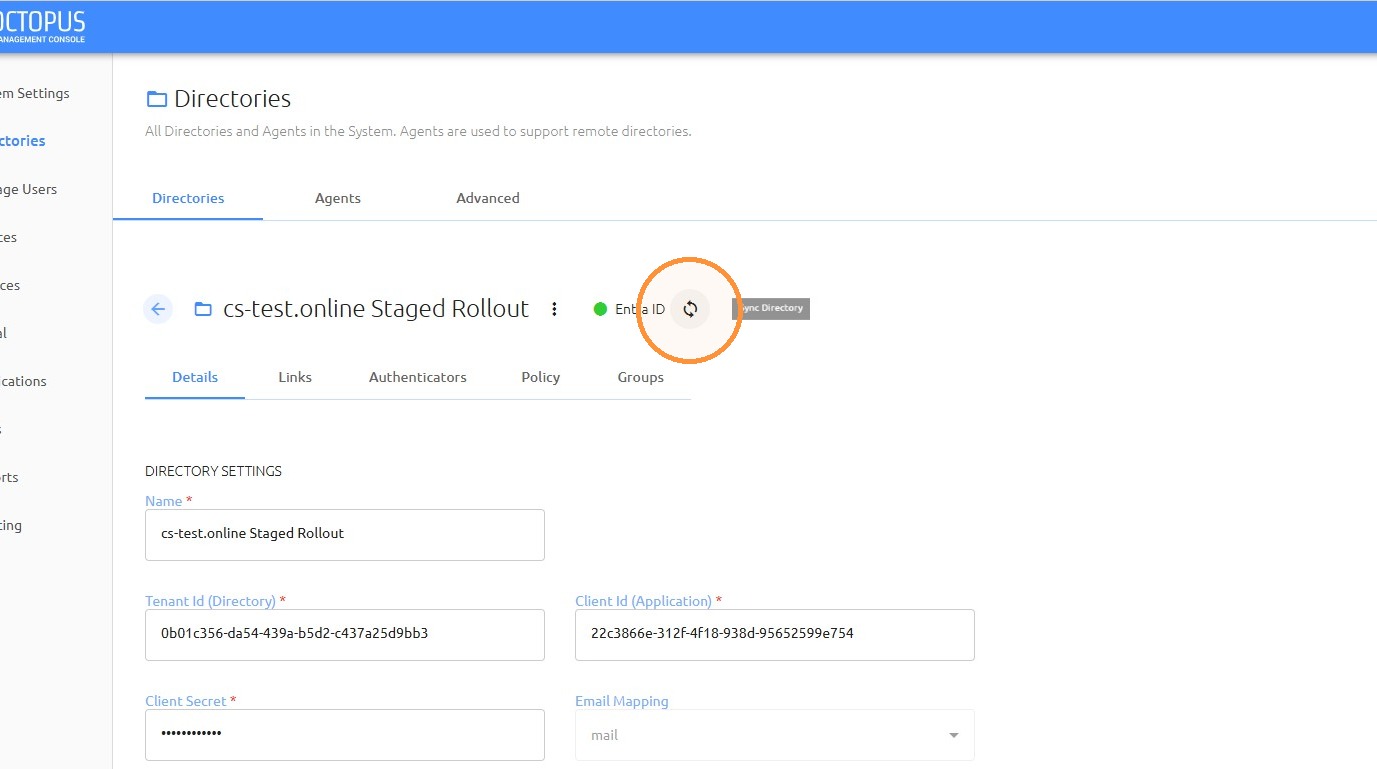Show the Groups sub-tab
The width and height of the screenshot is (1377, 769).
click(641, 377)
